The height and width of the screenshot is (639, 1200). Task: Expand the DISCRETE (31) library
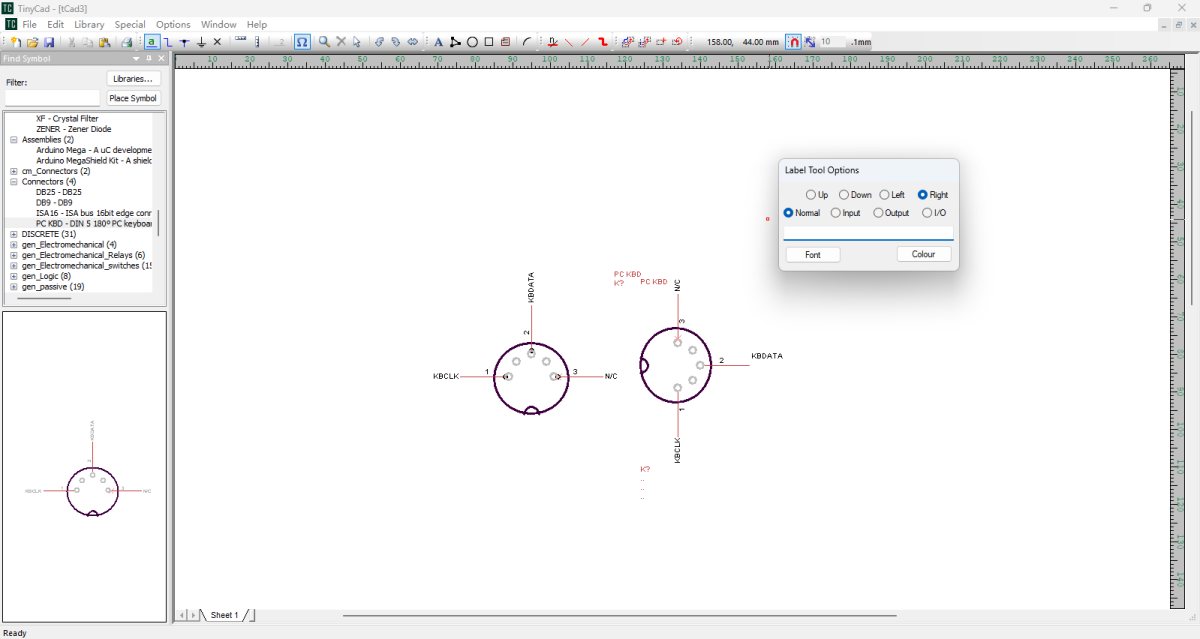click(x=14, y=234)
